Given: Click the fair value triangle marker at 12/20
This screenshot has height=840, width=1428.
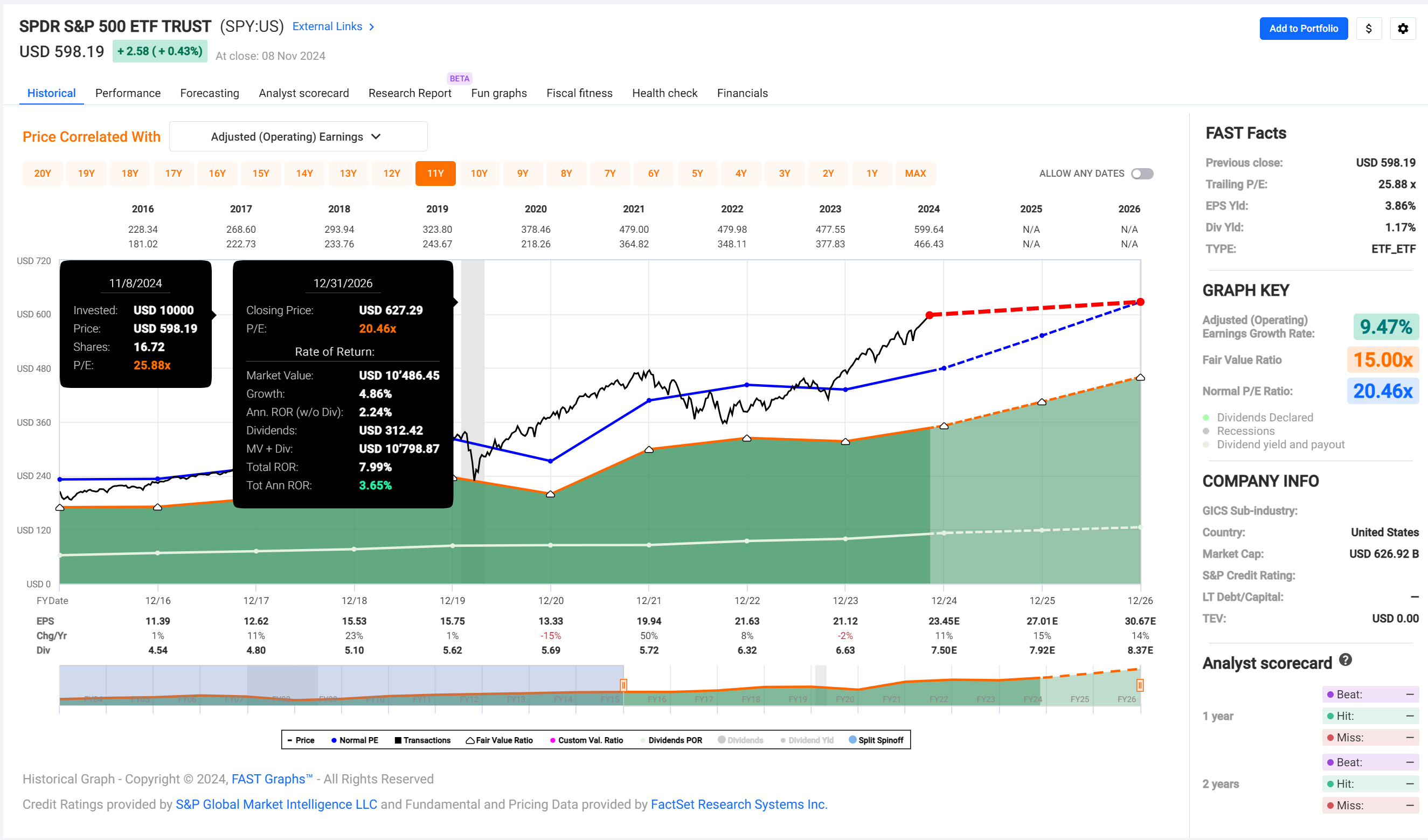Looking at the screenshot, I should [550, 494].
